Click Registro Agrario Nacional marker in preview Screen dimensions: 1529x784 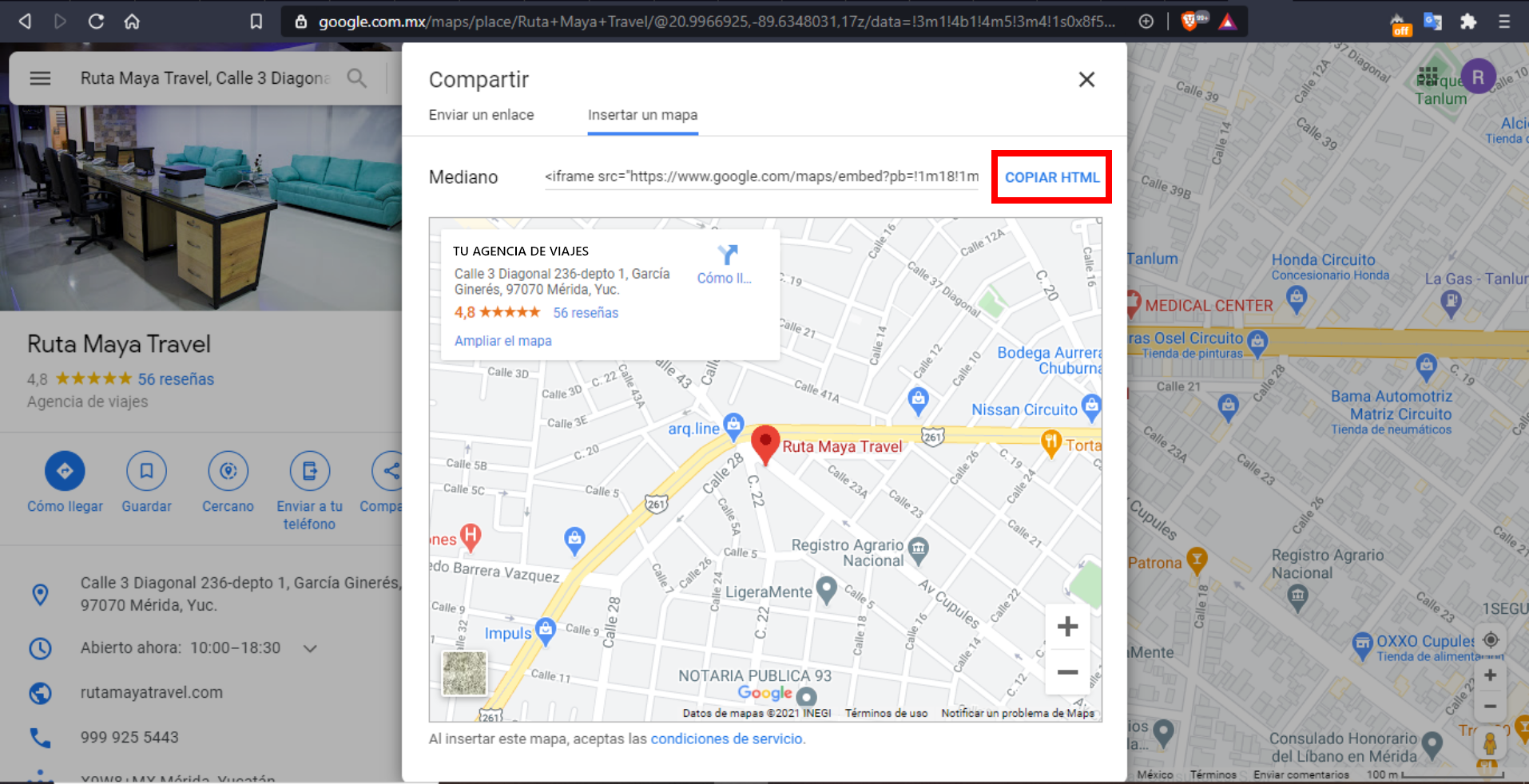919,549
